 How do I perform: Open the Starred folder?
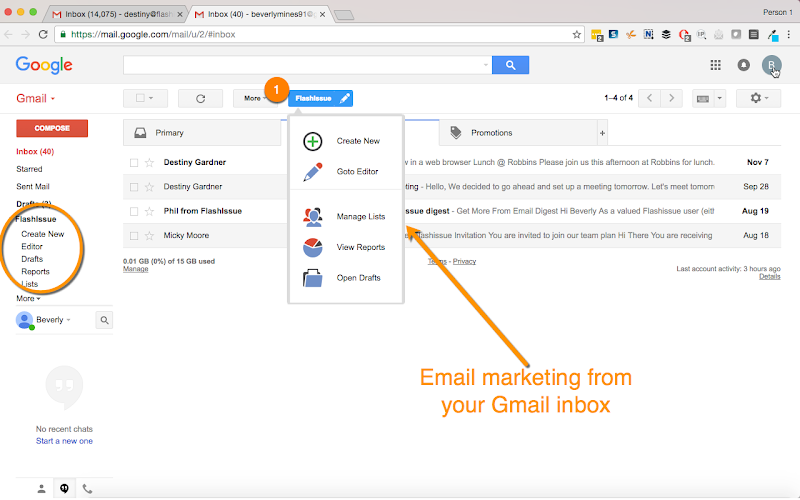click(29, 169)
